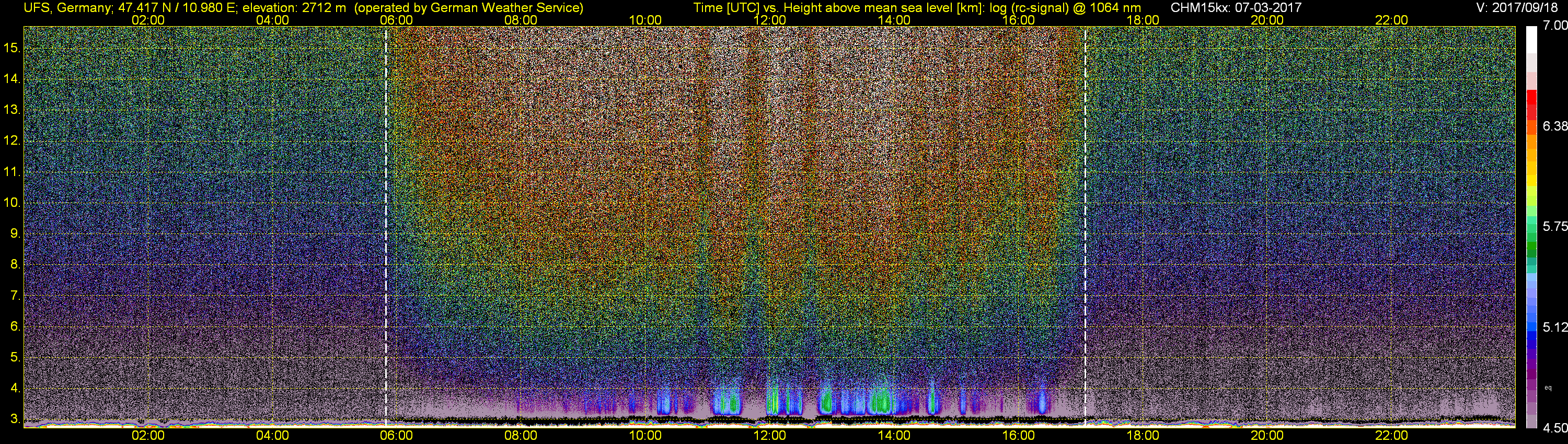Click the 7.00 colorbar maximum value
Screen dimensions: 1568x444
tap(1554, 26)
